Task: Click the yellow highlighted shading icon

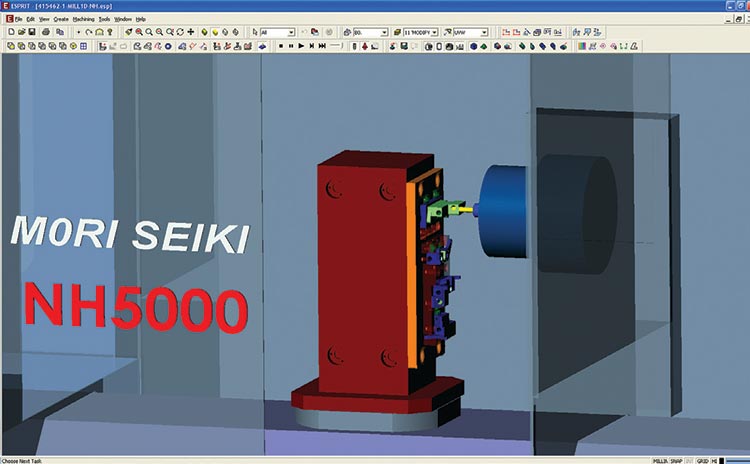Action: click(x=215, y=32)
